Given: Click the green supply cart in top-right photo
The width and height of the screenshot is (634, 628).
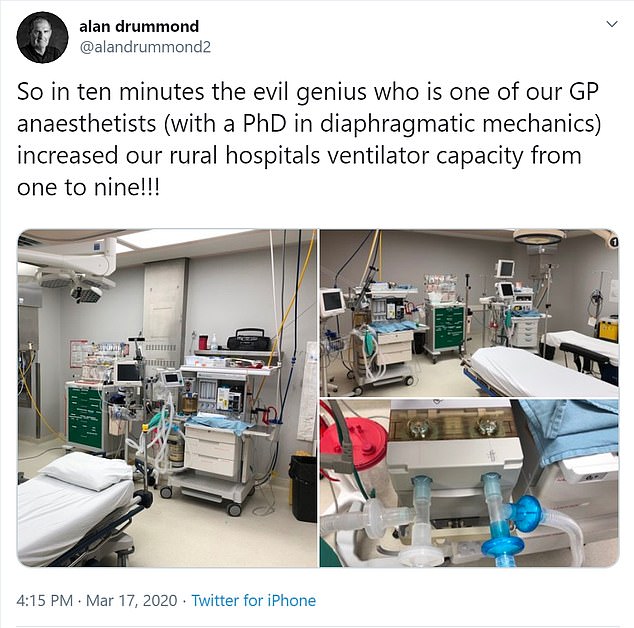Looking at the screenshot, I should (448, 328).
